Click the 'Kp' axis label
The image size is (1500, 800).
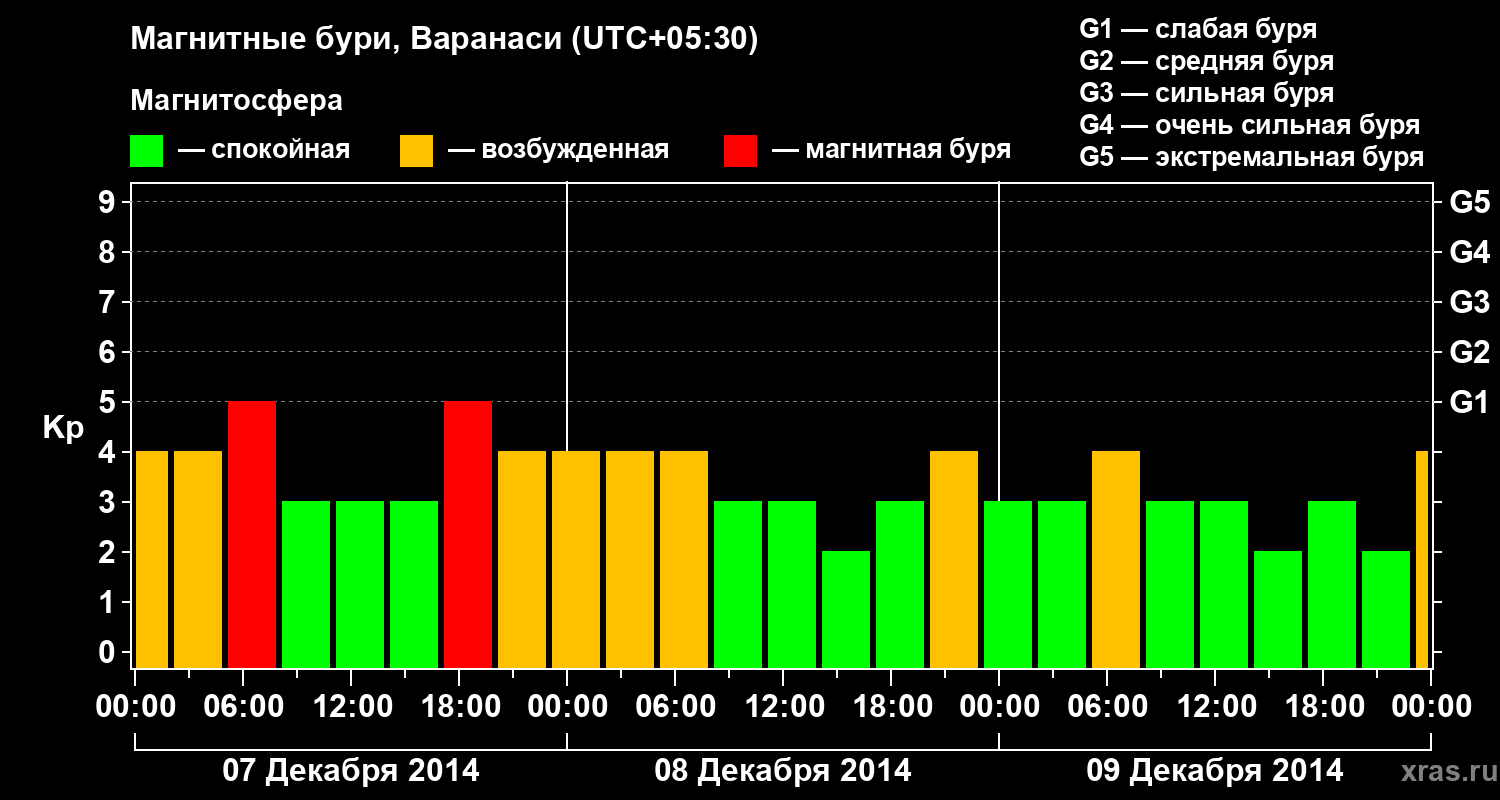pyautogui.click(x=63, y=428)
